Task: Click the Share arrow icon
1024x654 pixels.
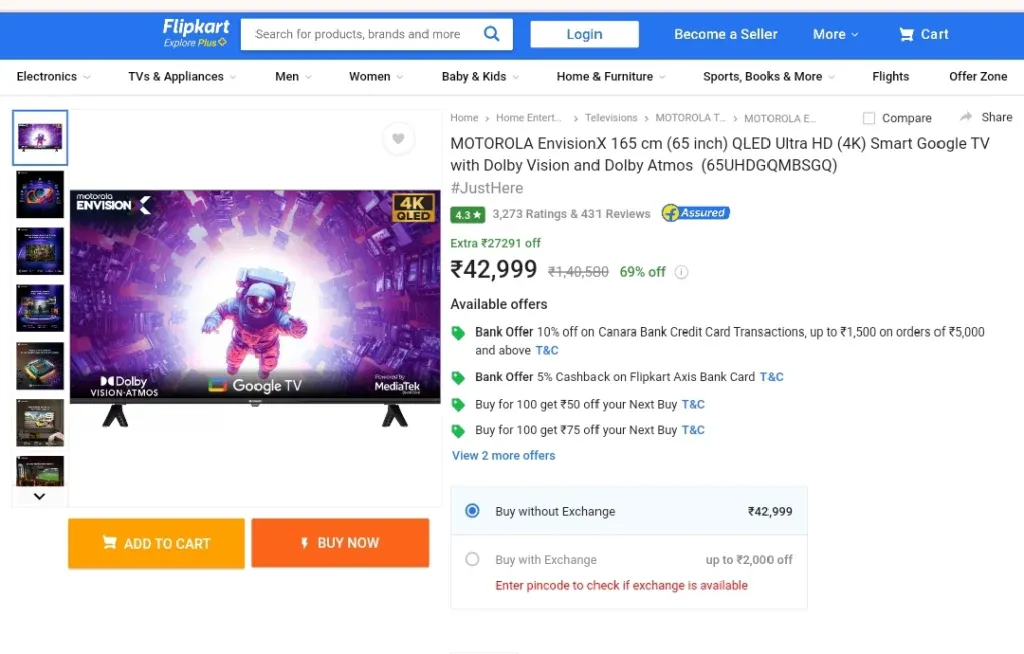Action: click(966, 117)
